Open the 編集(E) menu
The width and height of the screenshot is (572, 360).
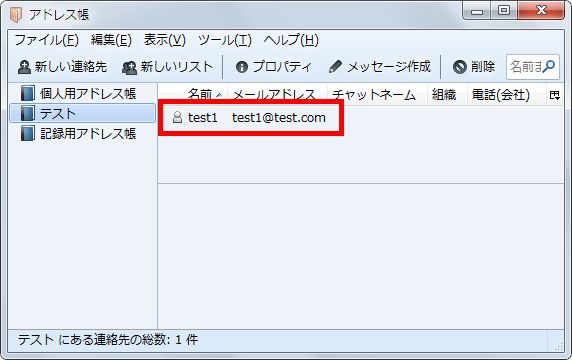(111, 40)
